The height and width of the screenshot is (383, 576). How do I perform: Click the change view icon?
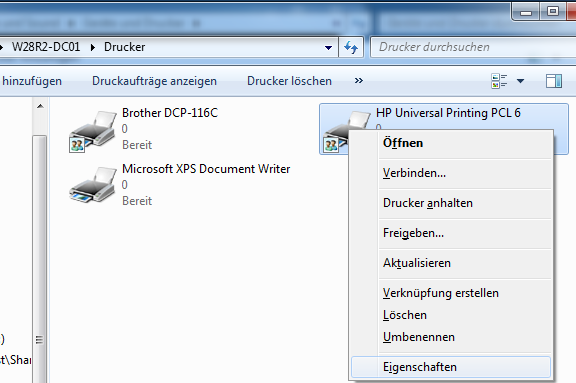[499, 81]
